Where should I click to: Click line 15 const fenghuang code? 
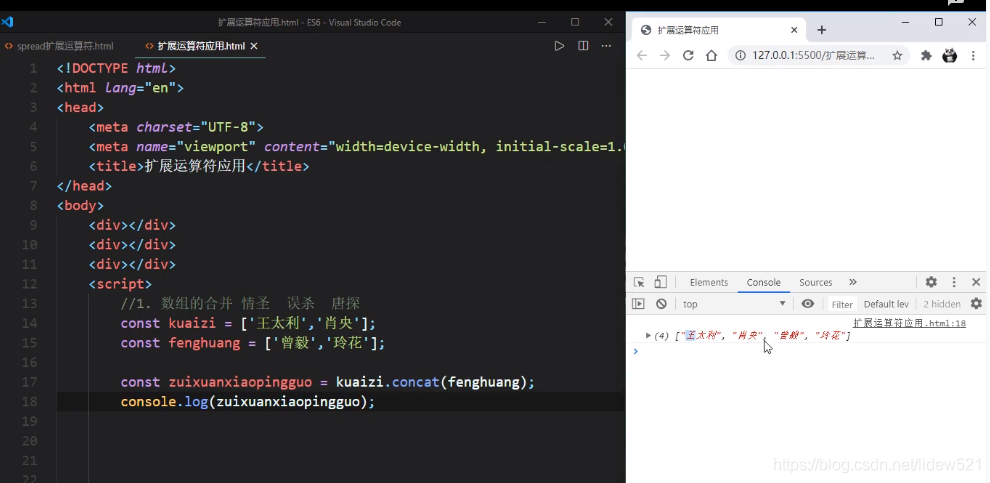(253, 343)
